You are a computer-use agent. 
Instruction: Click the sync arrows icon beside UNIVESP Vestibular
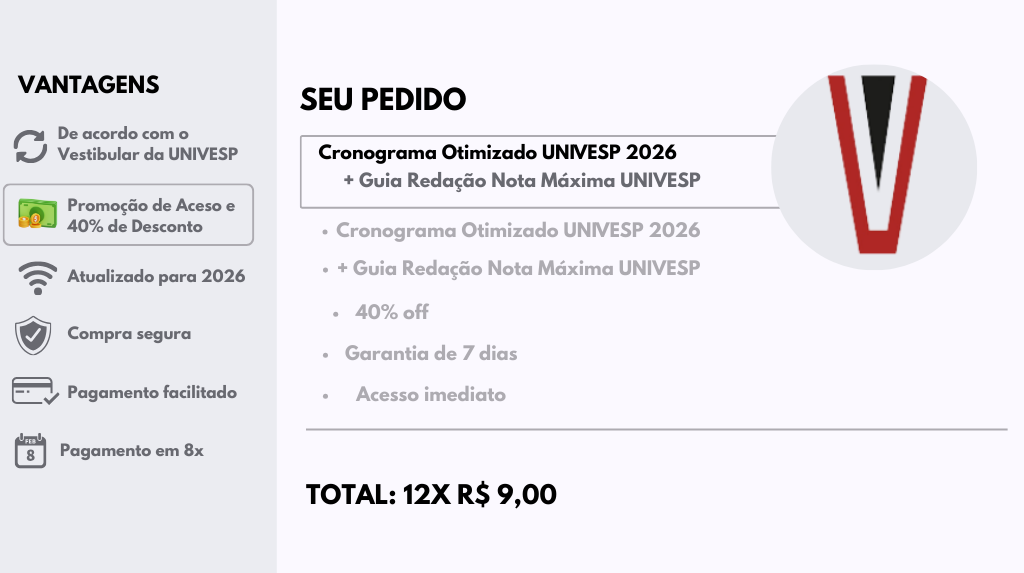tap(31, 145)
